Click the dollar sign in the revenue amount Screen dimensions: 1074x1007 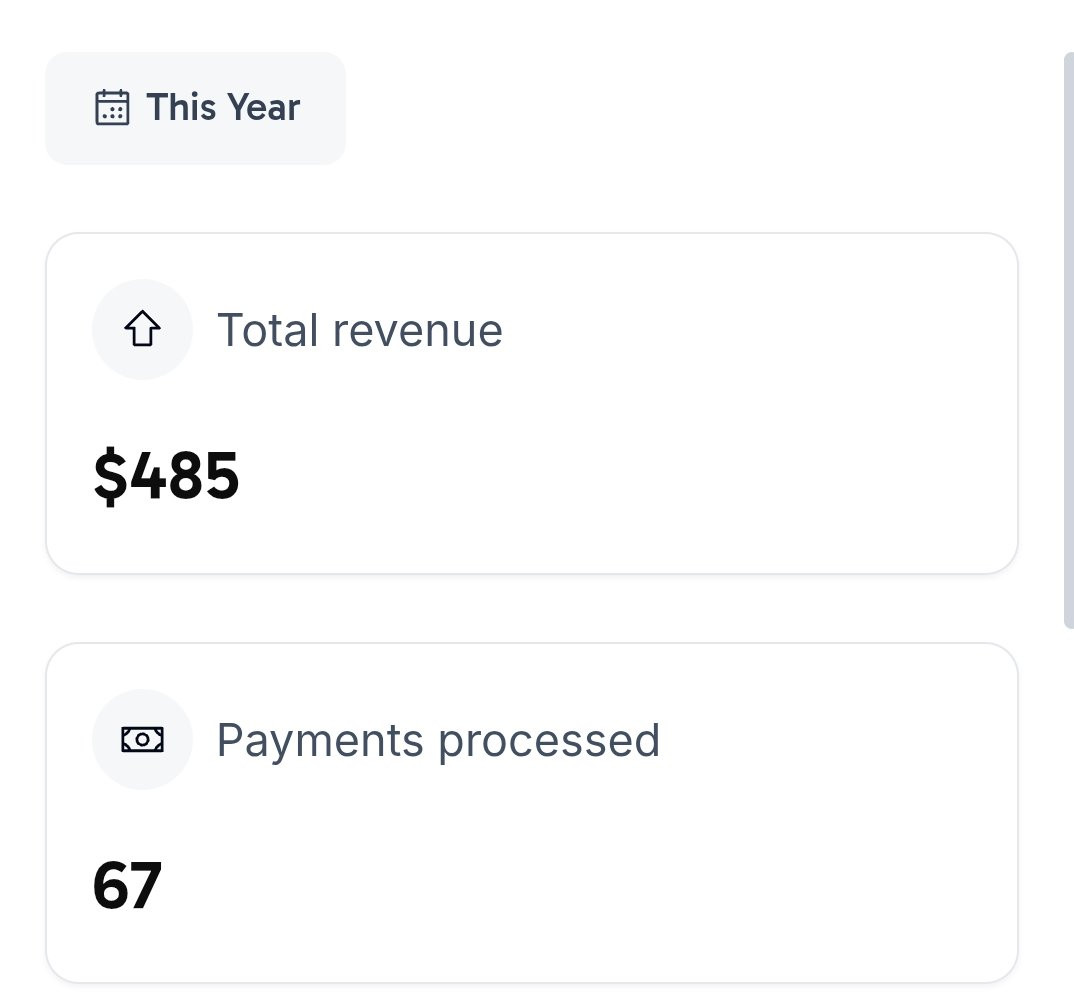(106, 476)
